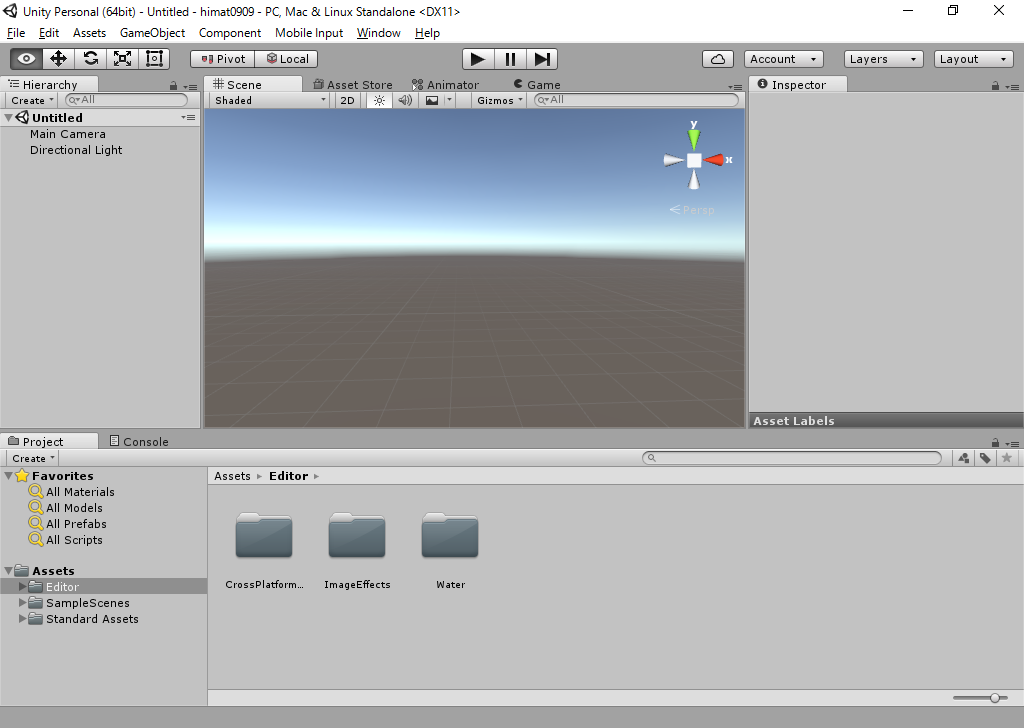Select All Scripts favorite
This screenshot has height=728, width=1024.
click(x=66, y=539)
